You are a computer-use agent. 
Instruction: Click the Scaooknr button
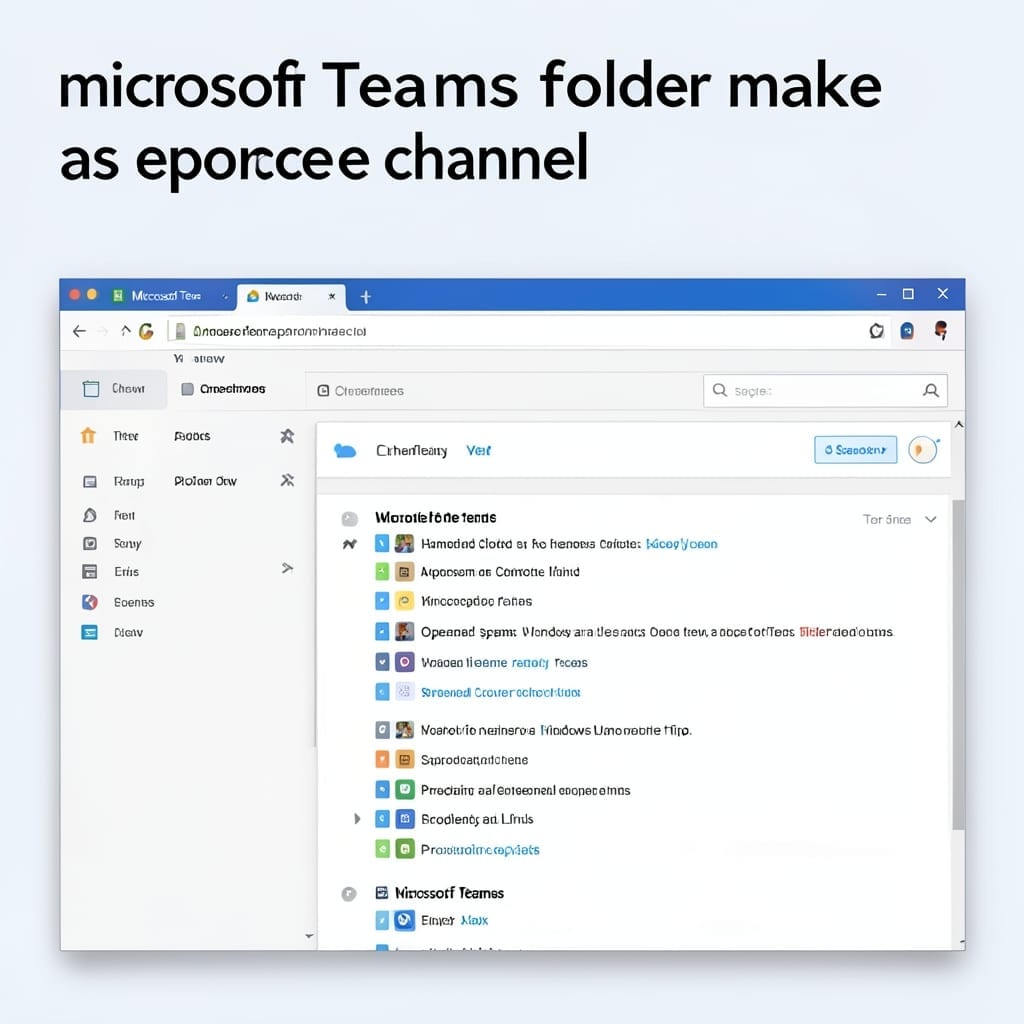(x=856, y=450)
